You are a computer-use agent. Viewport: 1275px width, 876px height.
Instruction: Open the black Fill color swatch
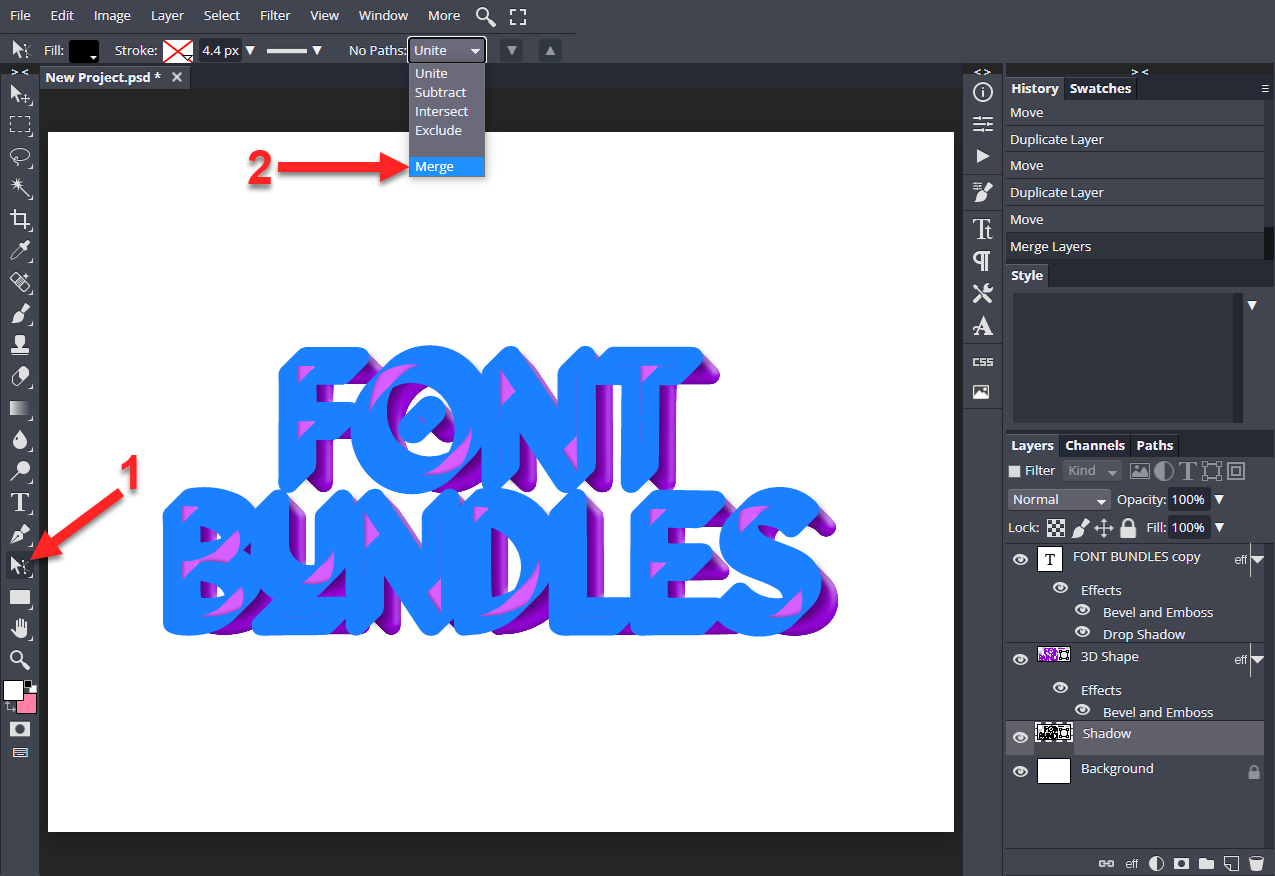coord(83,51)
